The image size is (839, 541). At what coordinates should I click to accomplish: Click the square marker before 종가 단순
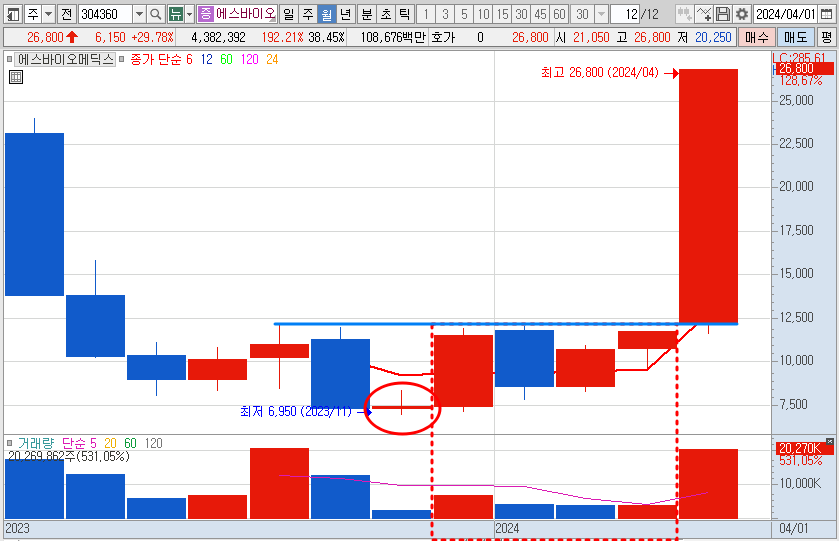tap(121, 59)
